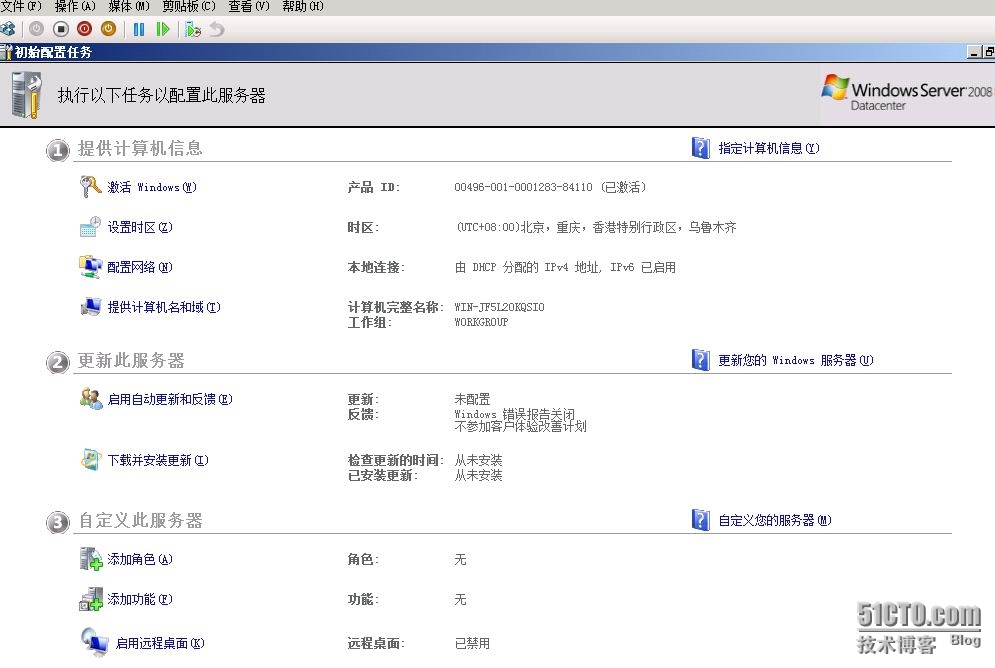Image resolution: width=995 pixels, height=668 pixels.
Task: Click the 配置网络 network icon
Action: (90, 266)
